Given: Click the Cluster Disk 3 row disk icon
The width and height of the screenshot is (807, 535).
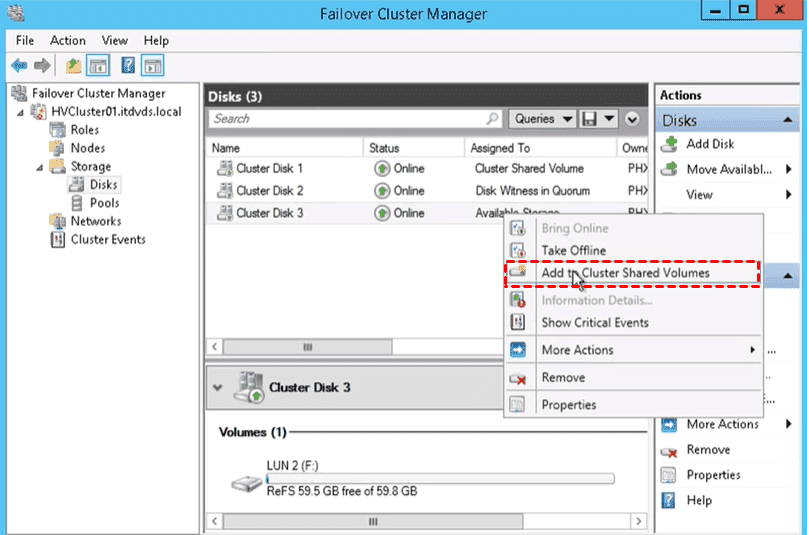Looking at the screenshot, I should pyautogui.click(x=224, y=213).
